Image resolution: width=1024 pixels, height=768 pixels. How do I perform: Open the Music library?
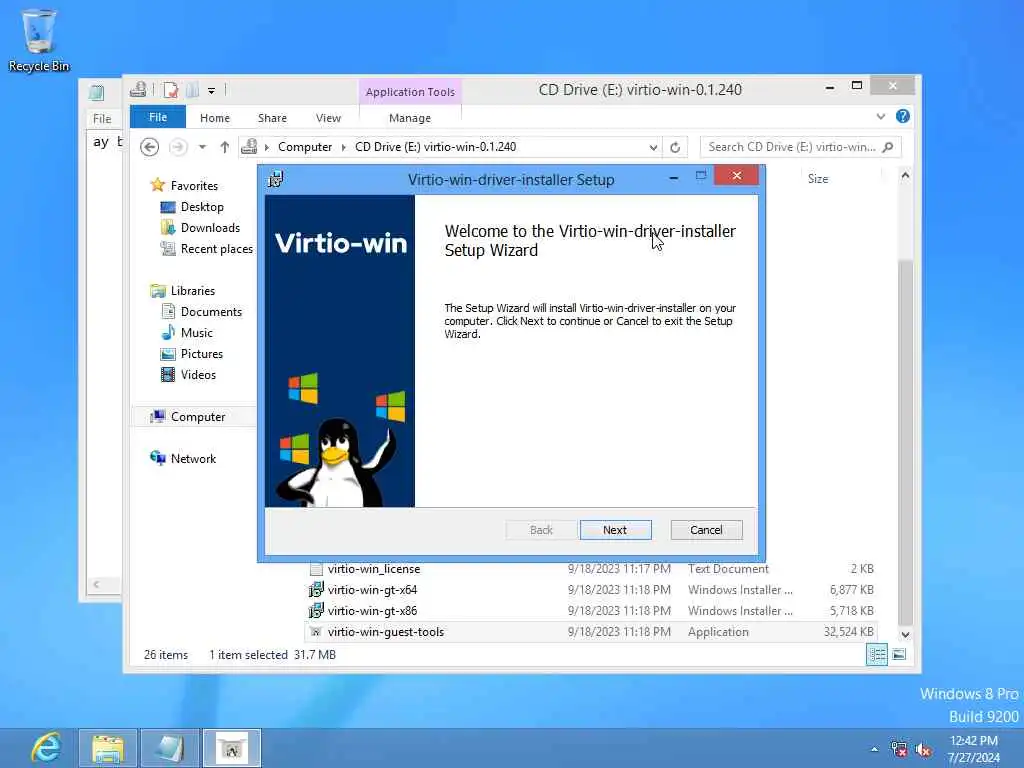point(196,332)
